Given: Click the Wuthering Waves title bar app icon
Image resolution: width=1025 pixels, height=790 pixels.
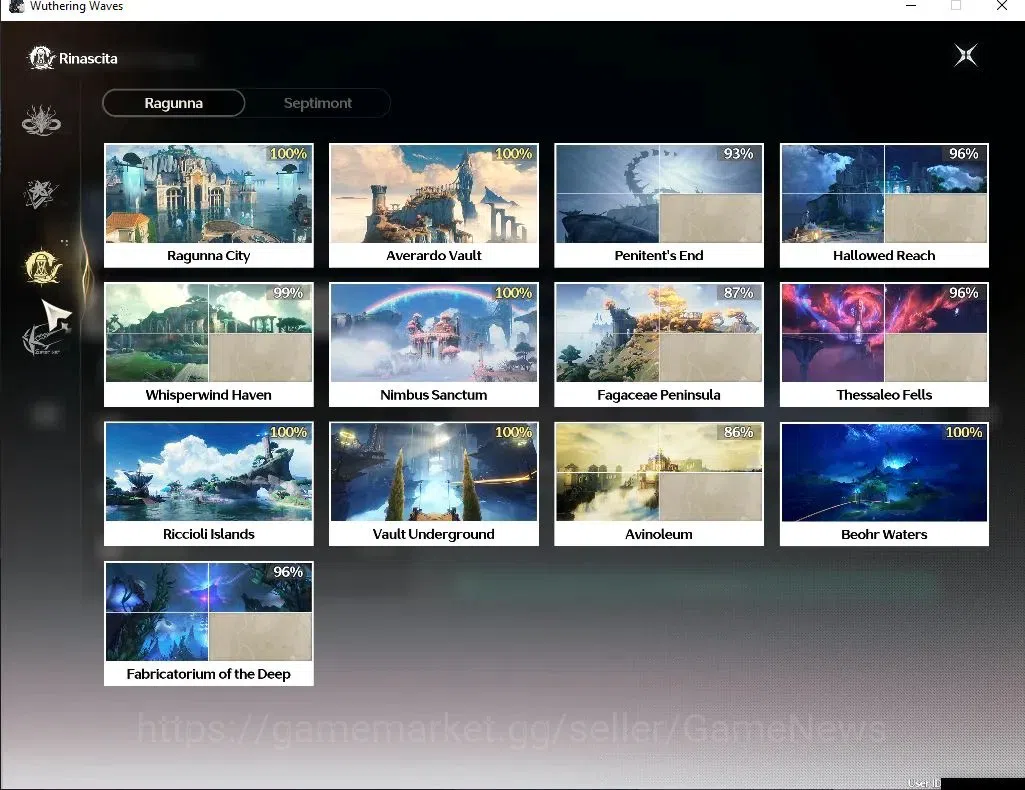Looking at the screenshot, I should point(16,7).
